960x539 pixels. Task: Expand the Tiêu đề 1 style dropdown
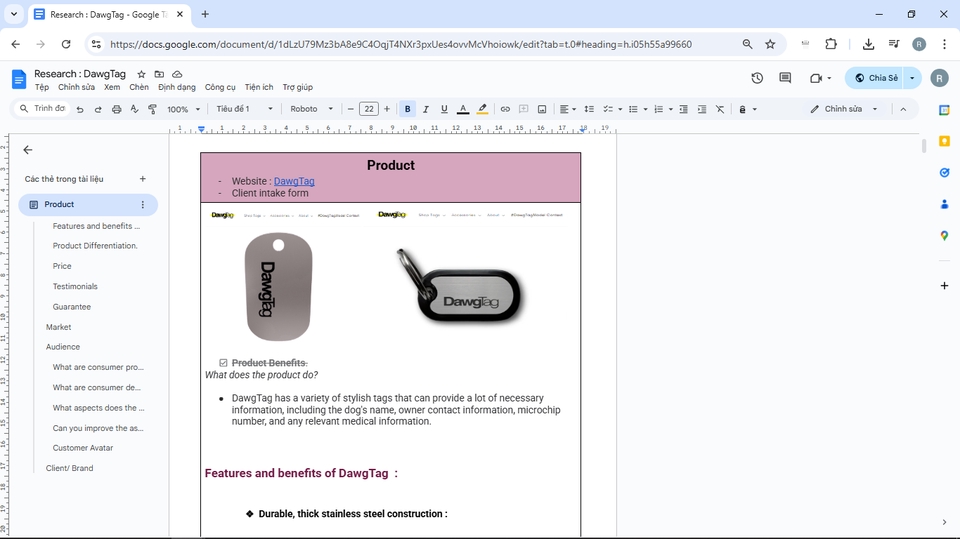(244, 109)
